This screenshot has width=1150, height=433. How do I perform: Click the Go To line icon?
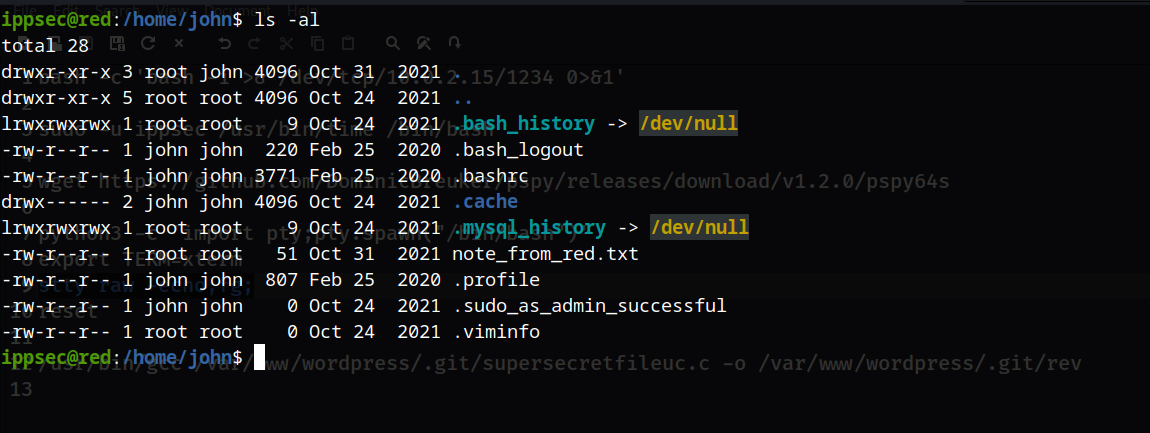coord(454,44)
